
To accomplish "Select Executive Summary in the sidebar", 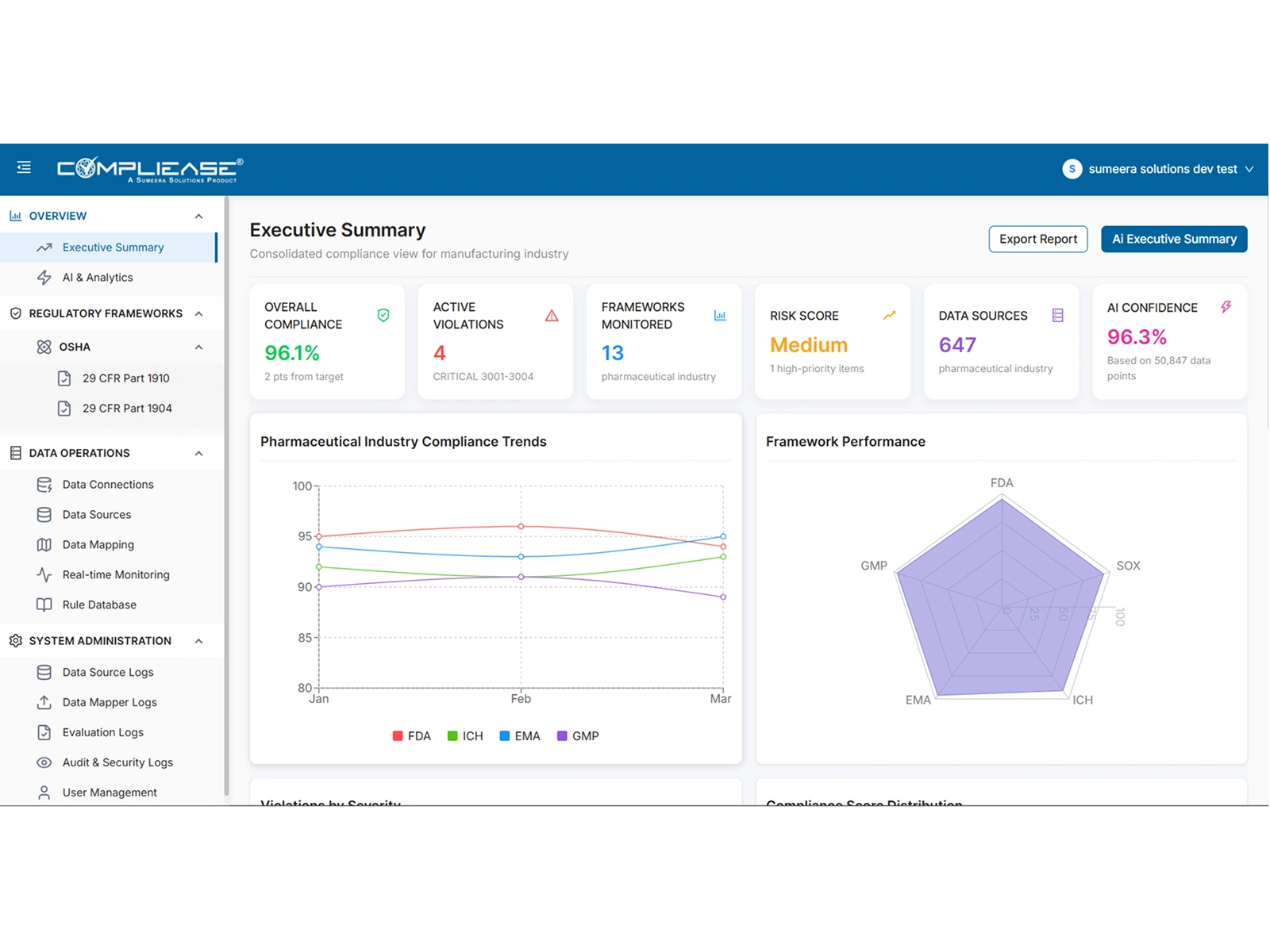I will [x=114, y=247].
